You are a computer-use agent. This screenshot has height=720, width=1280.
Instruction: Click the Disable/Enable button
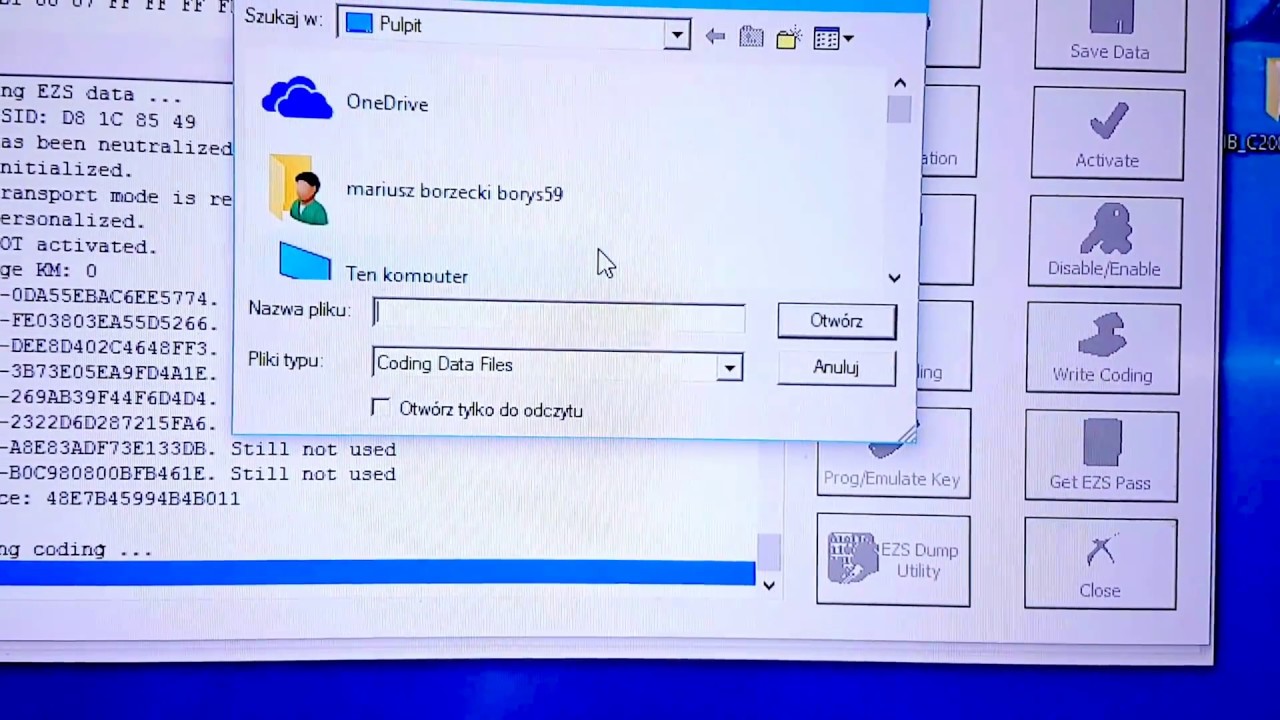coord(1105,242)
